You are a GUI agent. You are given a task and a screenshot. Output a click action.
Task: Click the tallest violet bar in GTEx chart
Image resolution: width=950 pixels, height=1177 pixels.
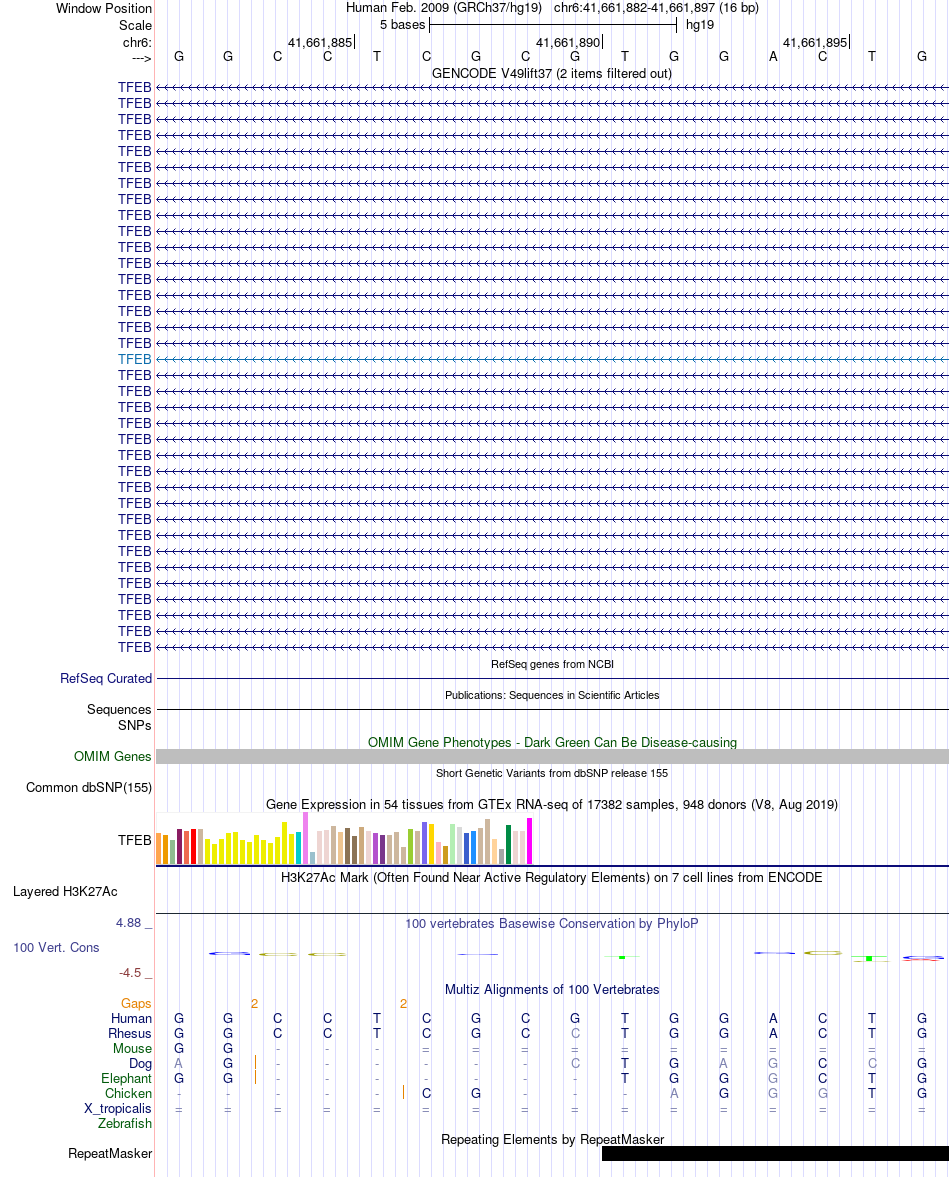click(x=305, y=838)
